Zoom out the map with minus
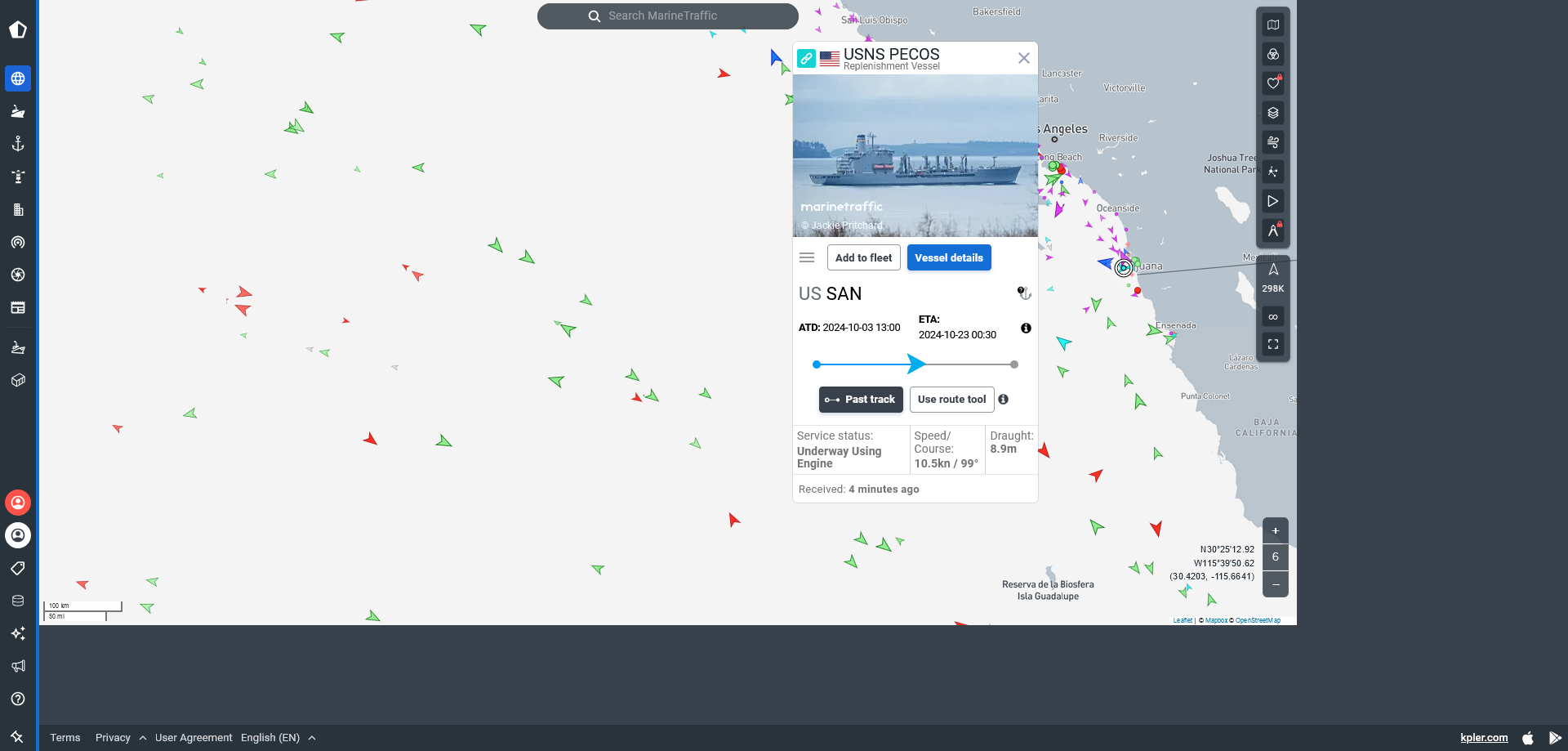This screenshot has height=751, width=1568. tap(1276, 584)
